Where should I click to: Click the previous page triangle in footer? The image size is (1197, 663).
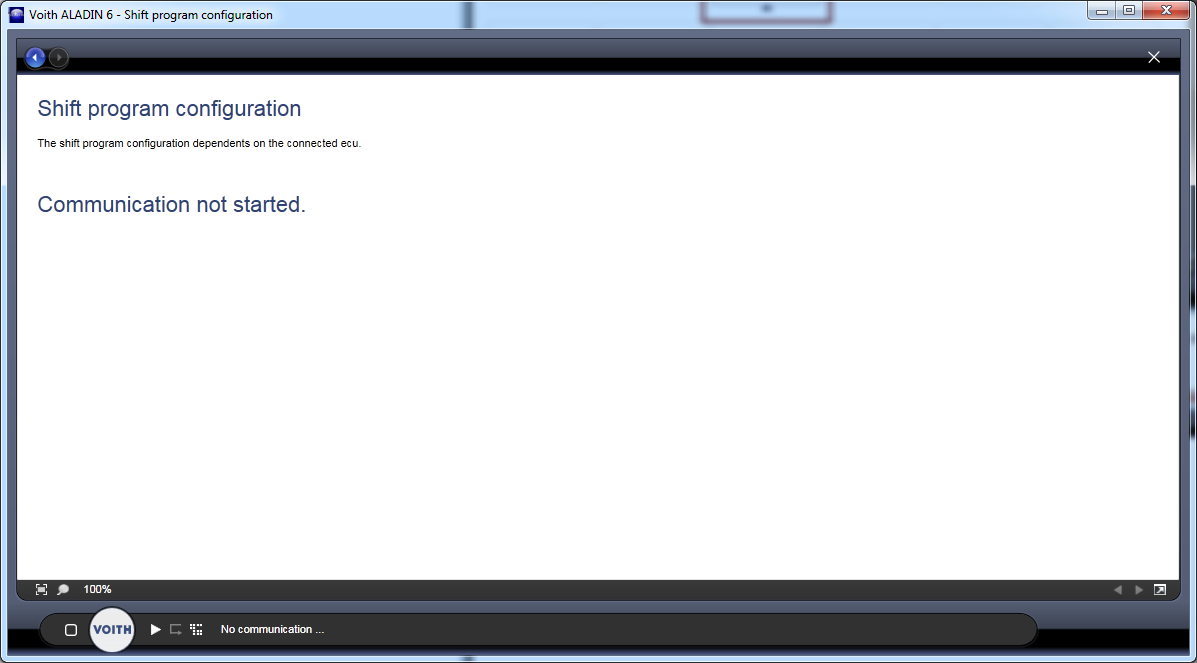click(x=1118, y=590)
